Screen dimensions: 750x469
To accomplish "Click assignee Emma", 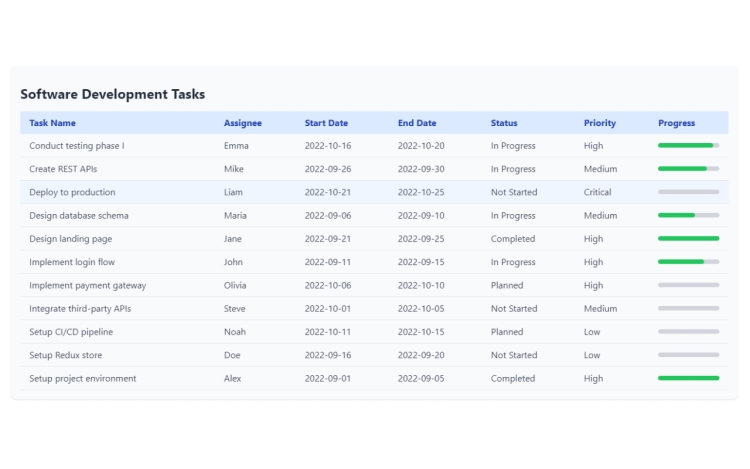I will click(x=236, y=146).
